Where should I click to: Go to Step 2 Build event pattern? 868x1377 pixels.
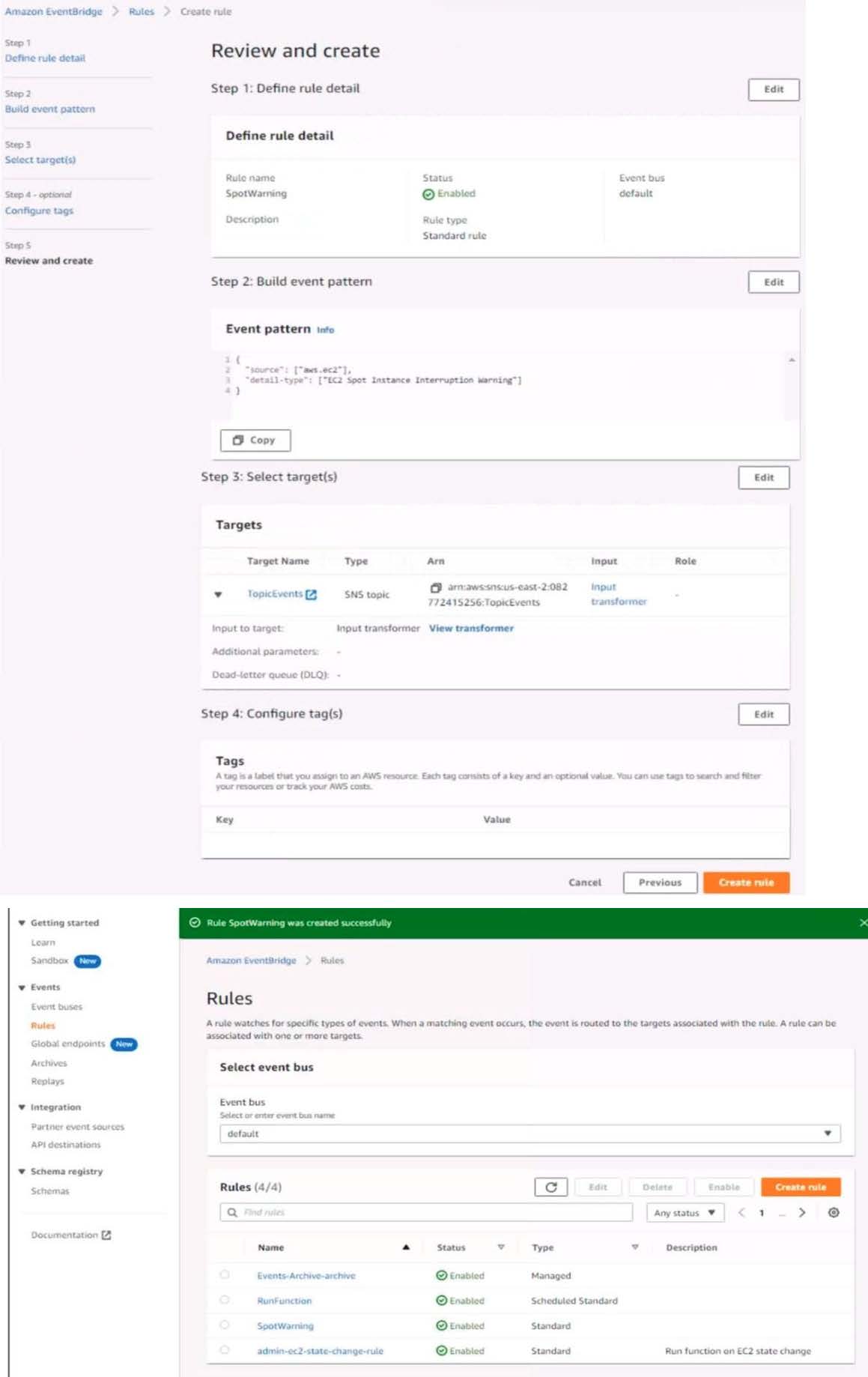click(50, 109)
